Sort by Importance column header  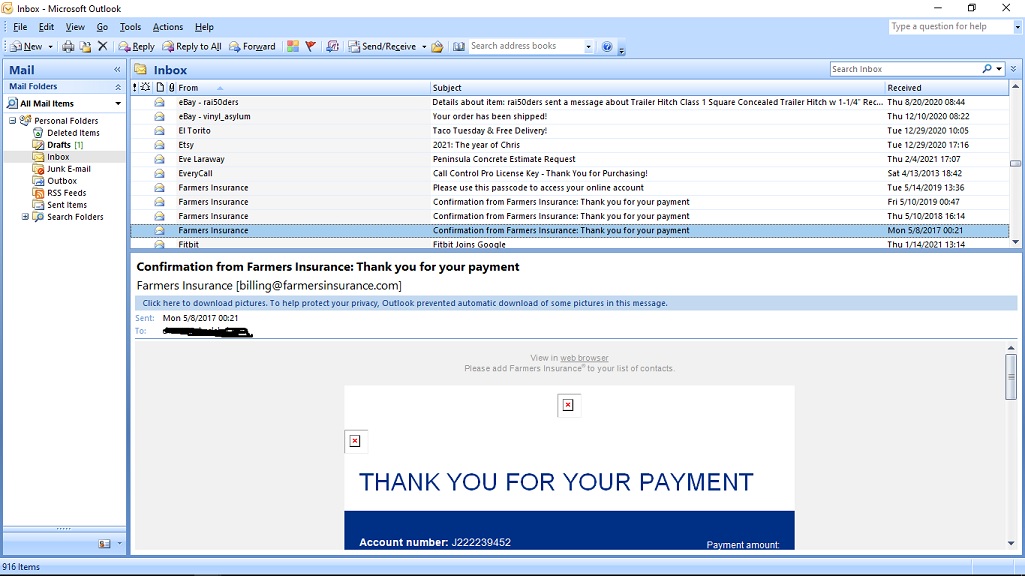click(x=135, y=87)
